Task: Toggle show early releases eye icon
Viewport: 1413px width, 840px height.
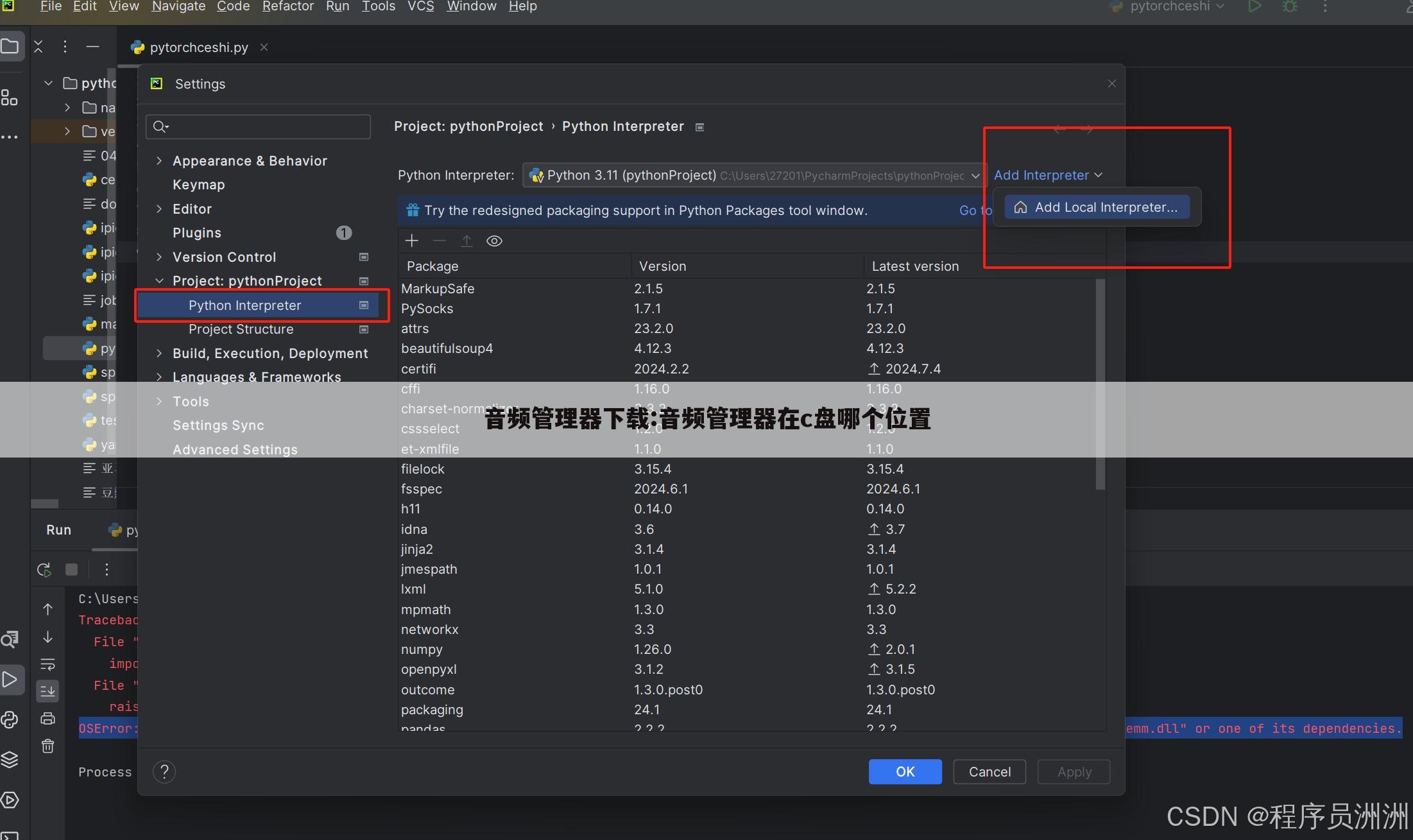Action: click(x=494, y=241)
